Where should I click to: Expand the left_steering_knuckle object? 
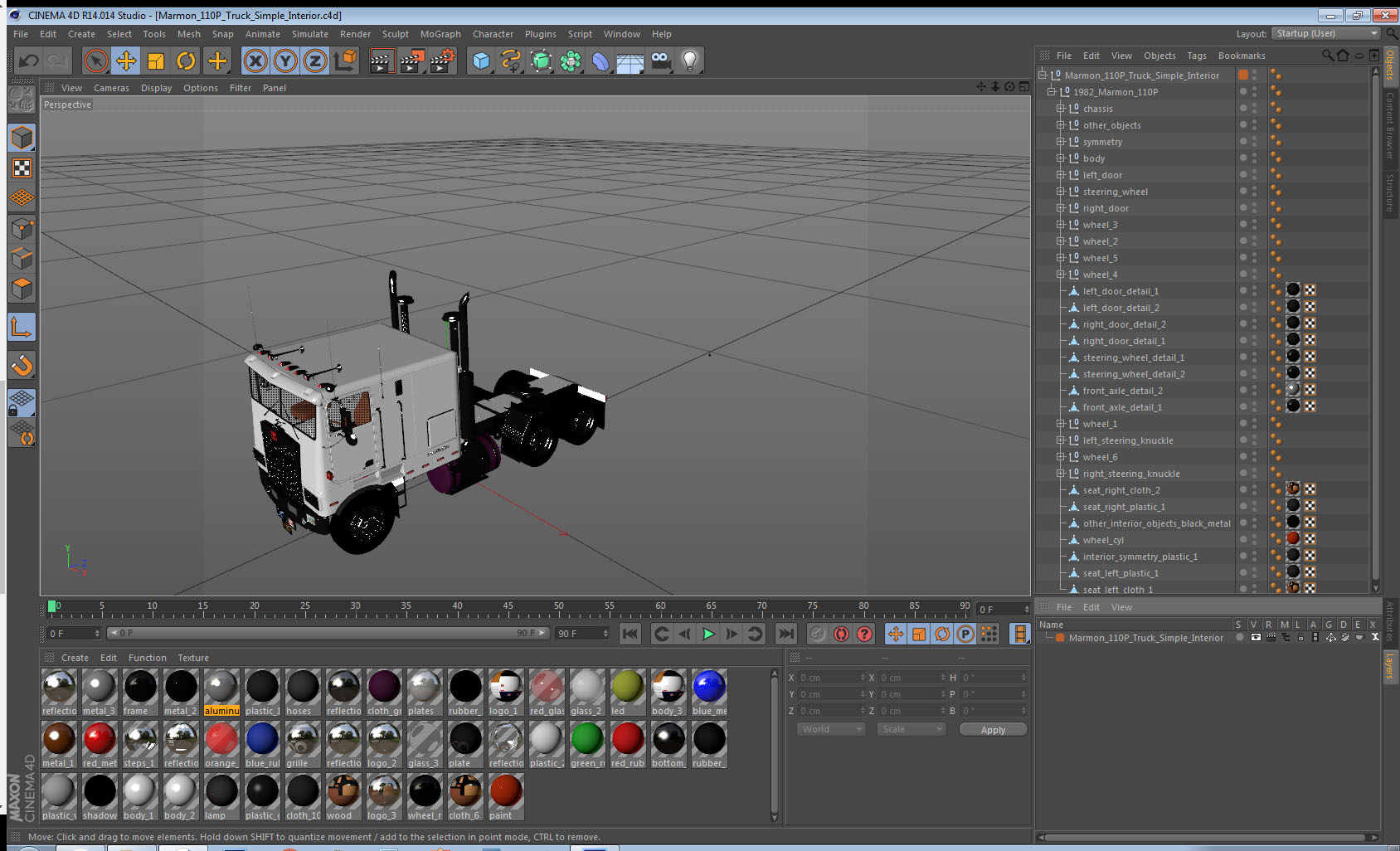click(1060, 440)
